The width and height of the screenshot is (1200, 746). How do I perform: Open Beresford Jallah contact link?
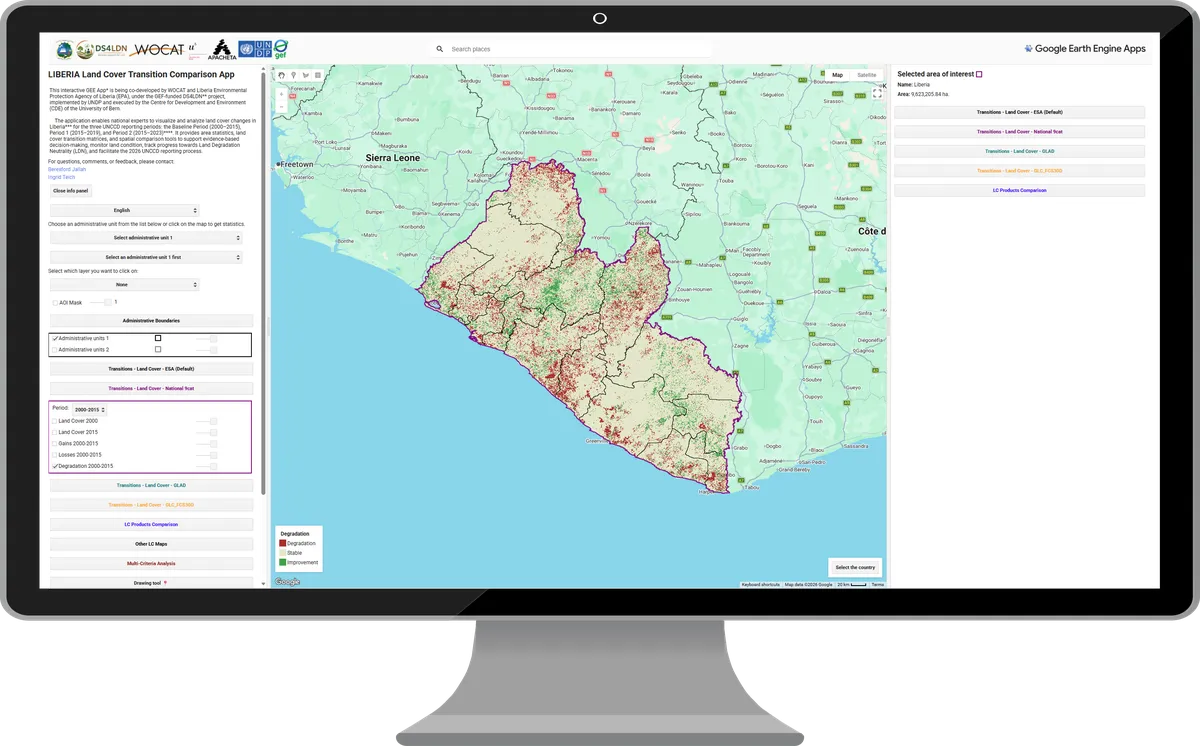[x=67, y=169]
